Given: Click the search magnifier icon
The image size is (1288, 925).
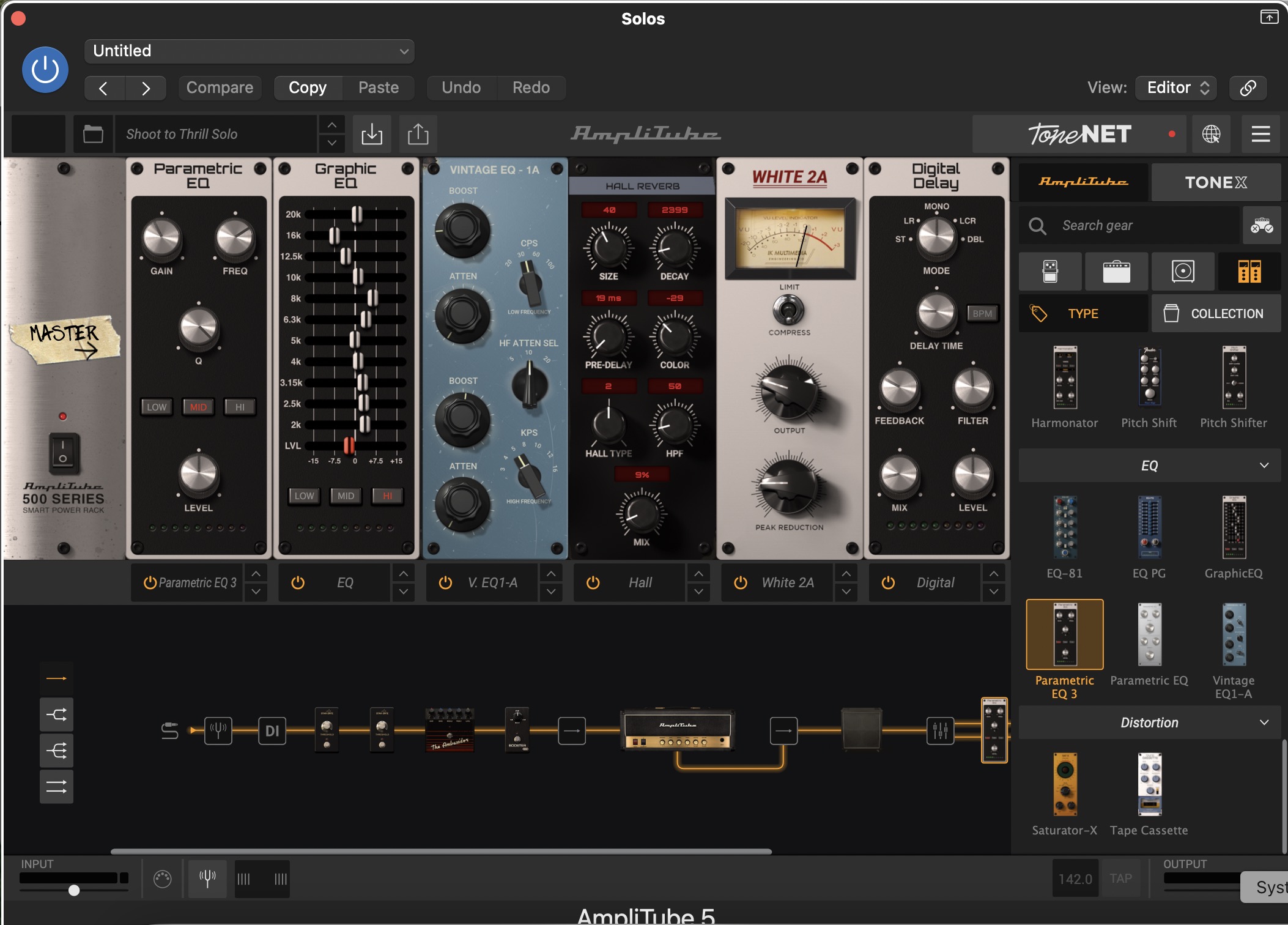Looking at the screenshot, I should (1037, 226).
